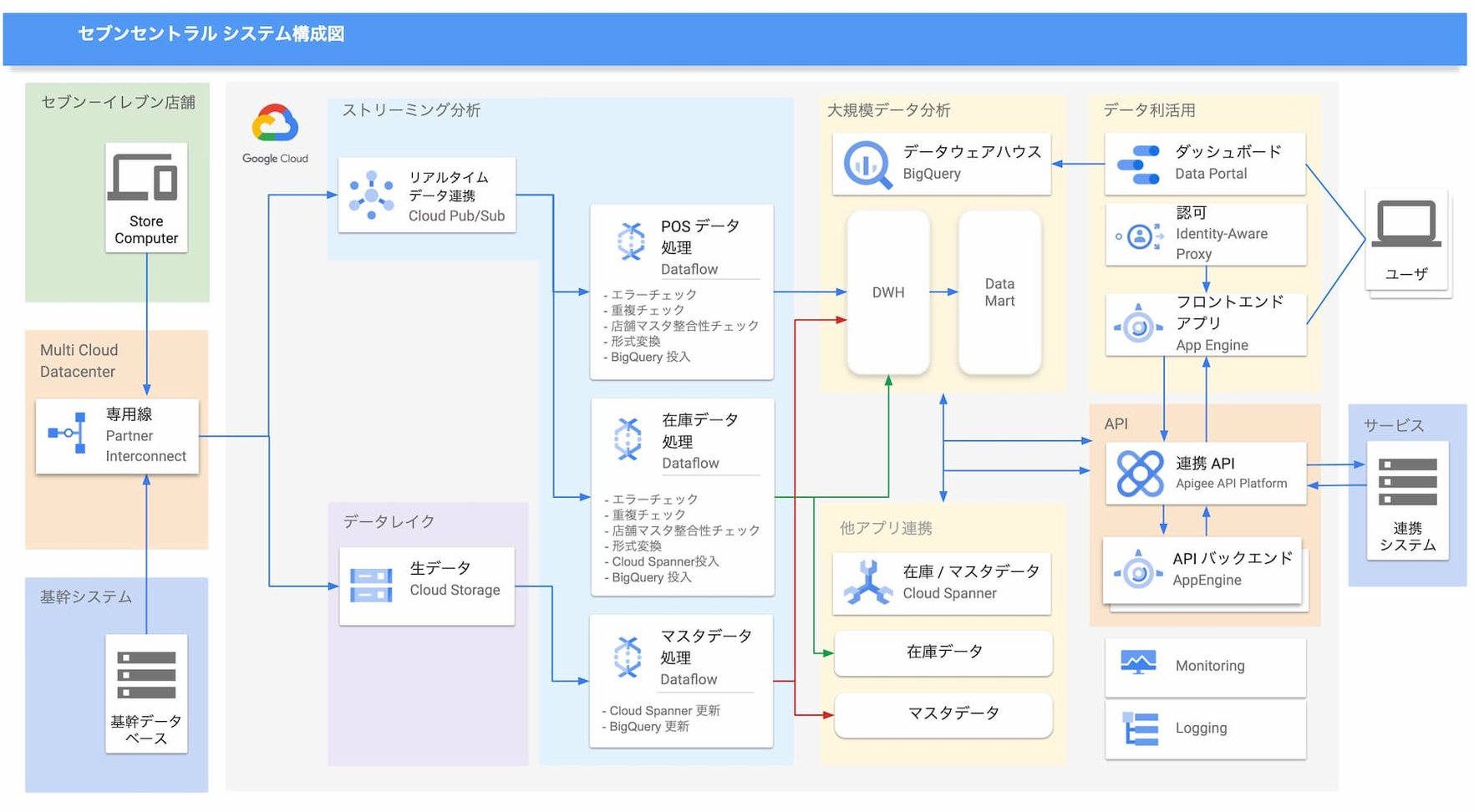This screenshot has width=1474, height=812.
Task: Click the Cloud Spanner 更新 list item
Action: pyautogui.click(x=661, y=711)
